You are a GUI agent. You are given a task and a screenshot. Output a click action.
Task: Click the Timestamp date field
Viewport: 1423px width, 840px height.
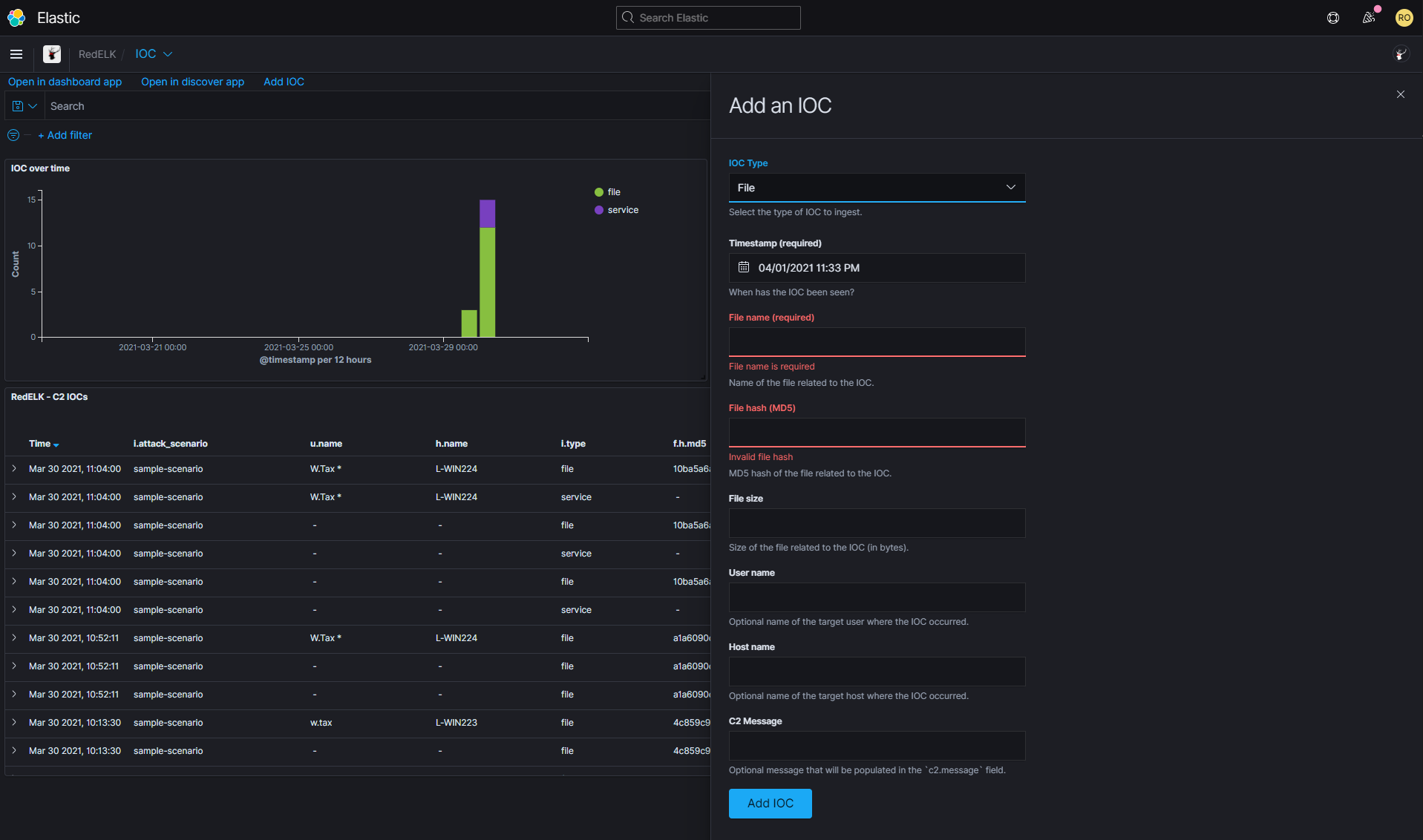click(x=877, y=268)
